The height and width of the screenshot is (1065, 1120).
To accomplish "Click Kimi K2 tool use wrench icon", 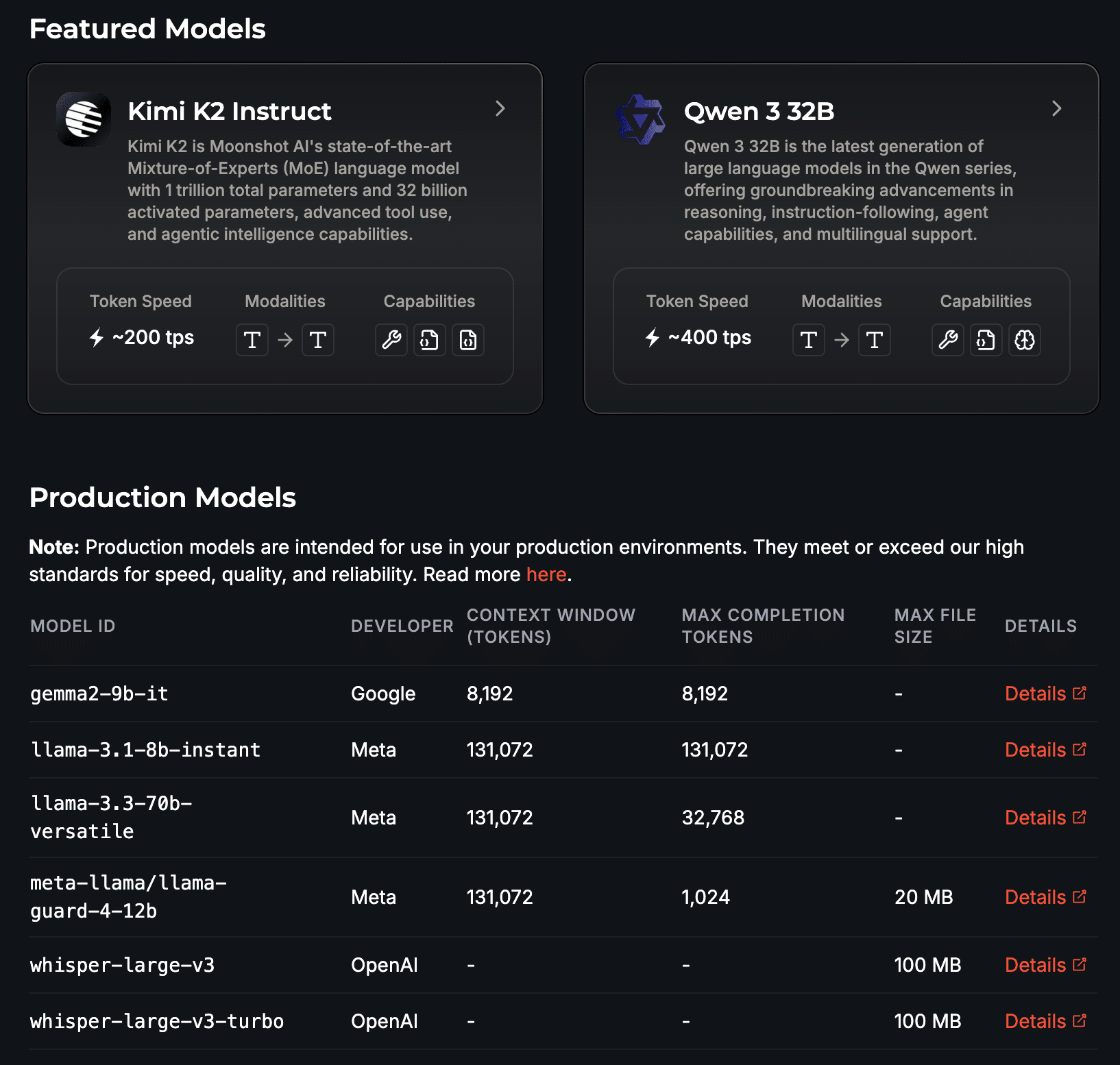I will point(391,340).
